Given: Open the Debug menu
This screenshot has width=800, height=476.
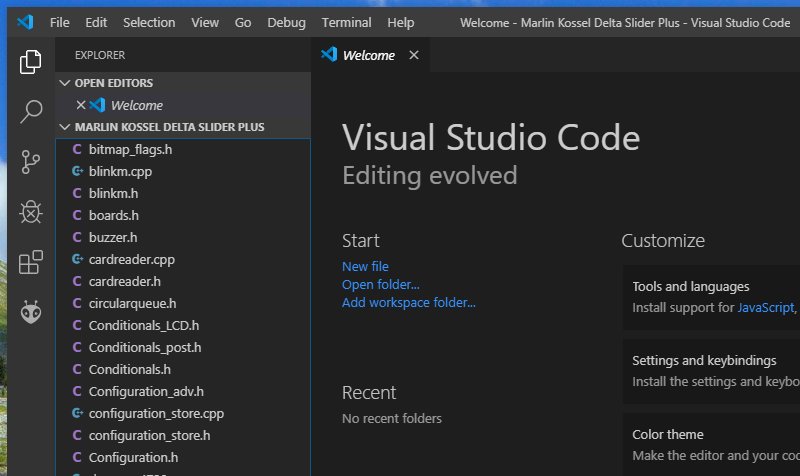Looking at the screenshot, I should coord(286,22).
